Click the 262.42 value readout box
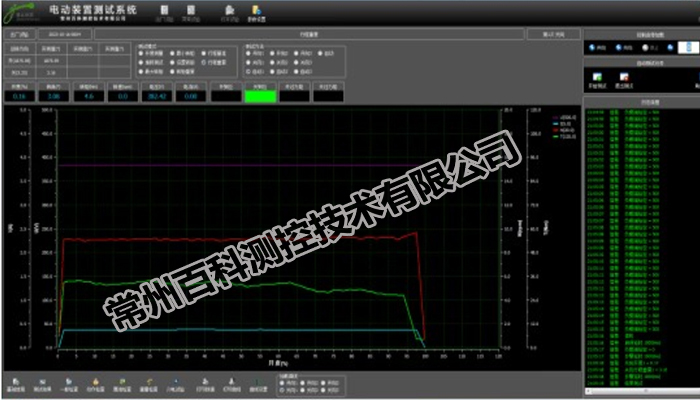The height and width of the screenshot is (400, 700). [155, 97]
